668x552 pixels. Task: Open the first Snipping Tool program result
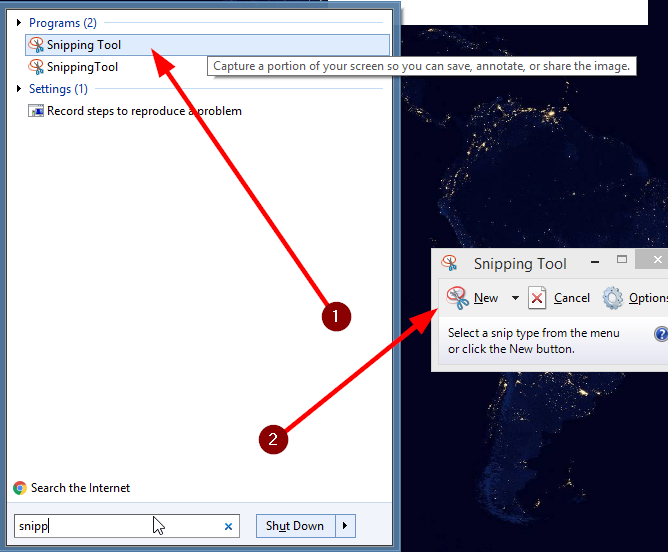click(84, 45)
